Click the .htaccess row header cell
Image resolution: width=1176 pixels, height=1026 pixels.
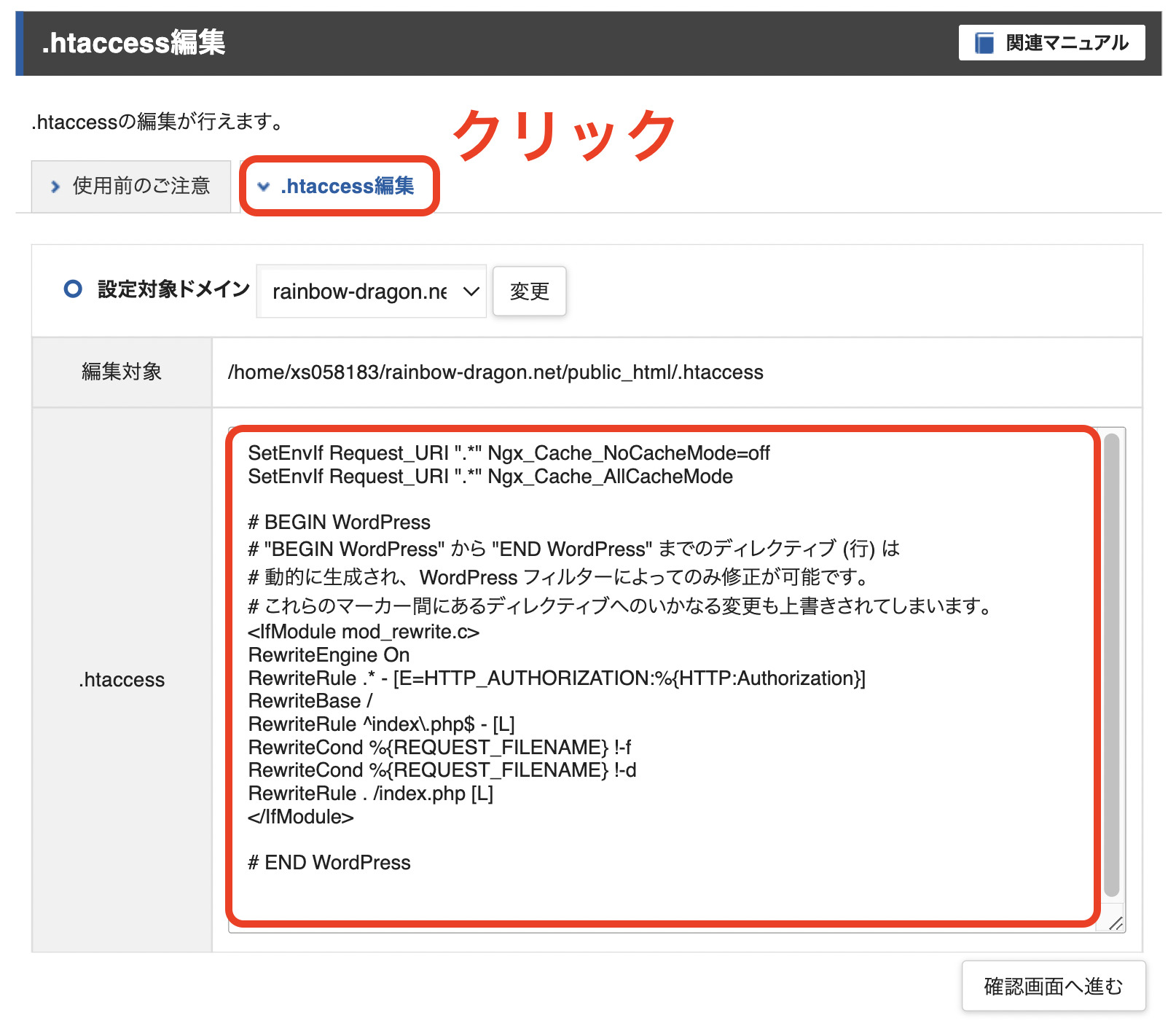[122, 680]
